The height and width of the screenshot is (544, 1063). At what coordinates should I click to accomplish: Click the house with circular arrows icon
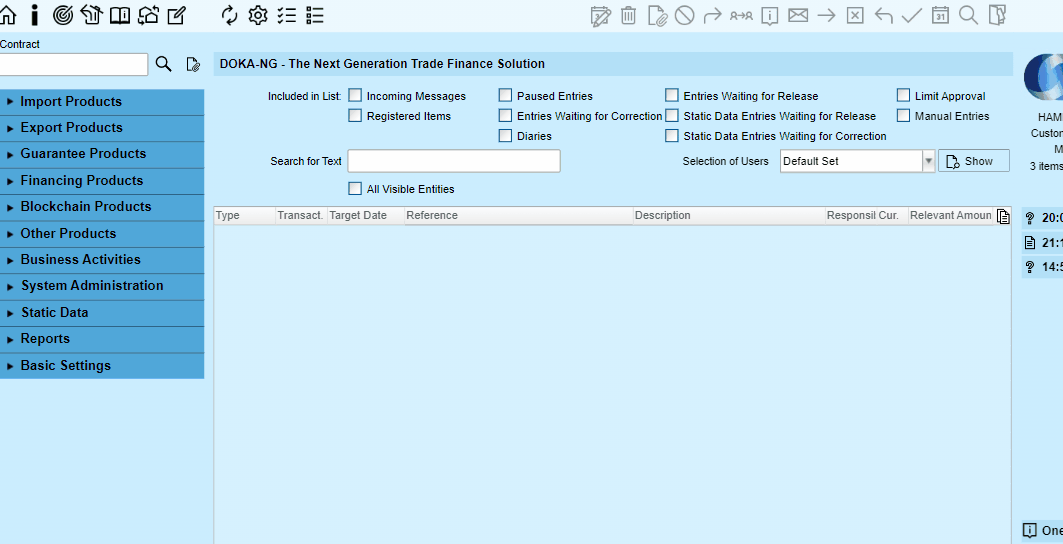tap(148, 15)
